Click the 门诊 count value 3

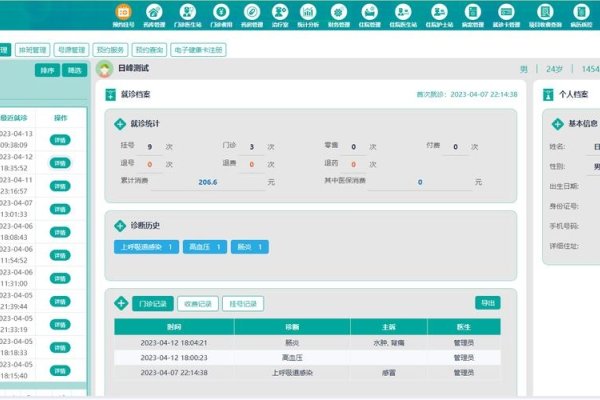(252, 147)
